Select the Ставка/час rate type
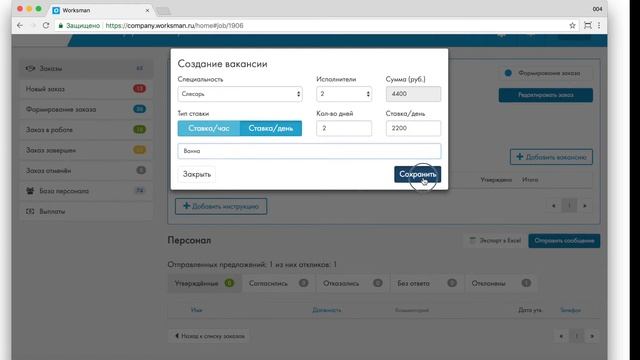 tap(209, 128)
